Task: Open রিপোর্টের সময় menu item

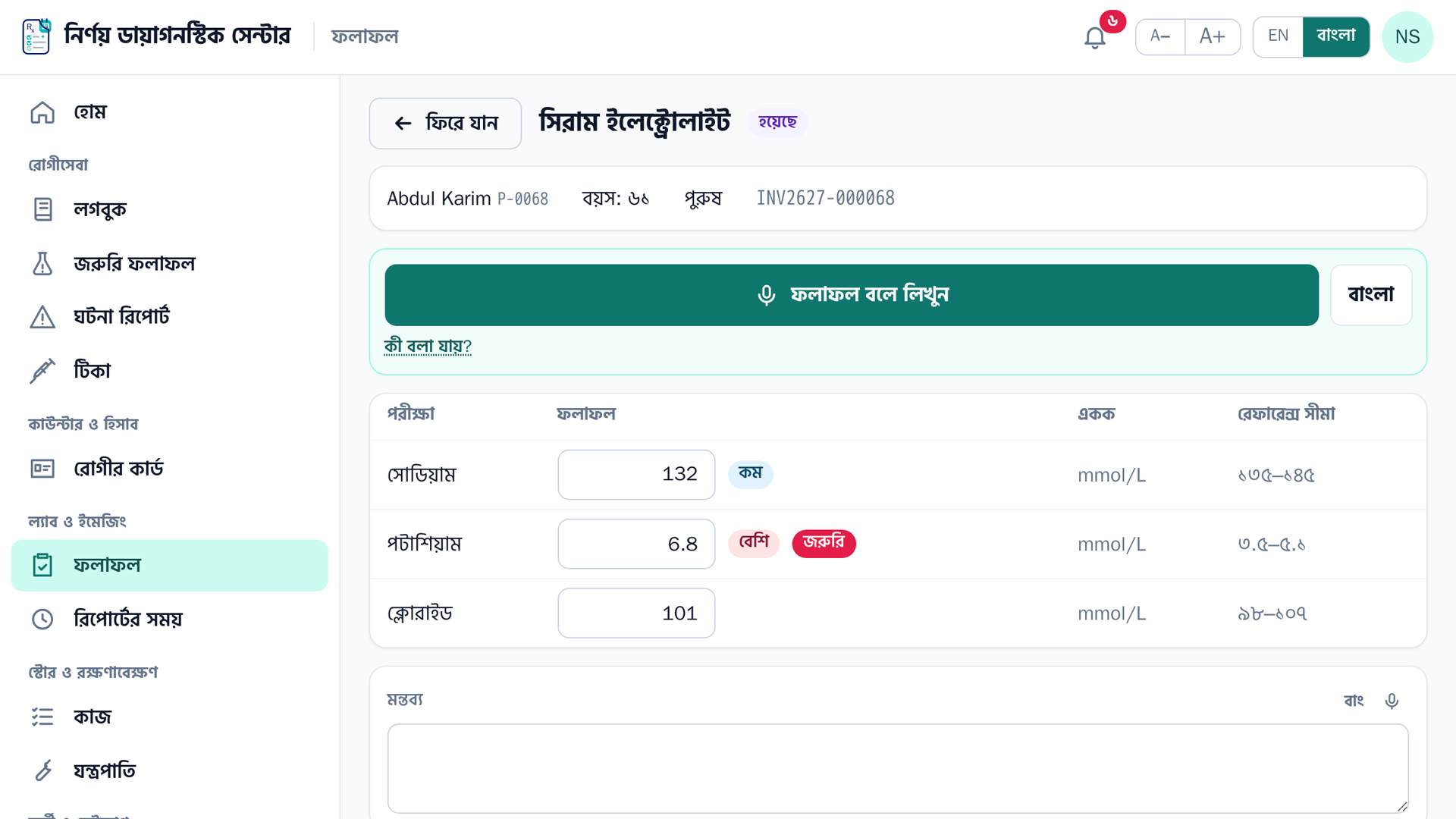Action: coord(169,619)
